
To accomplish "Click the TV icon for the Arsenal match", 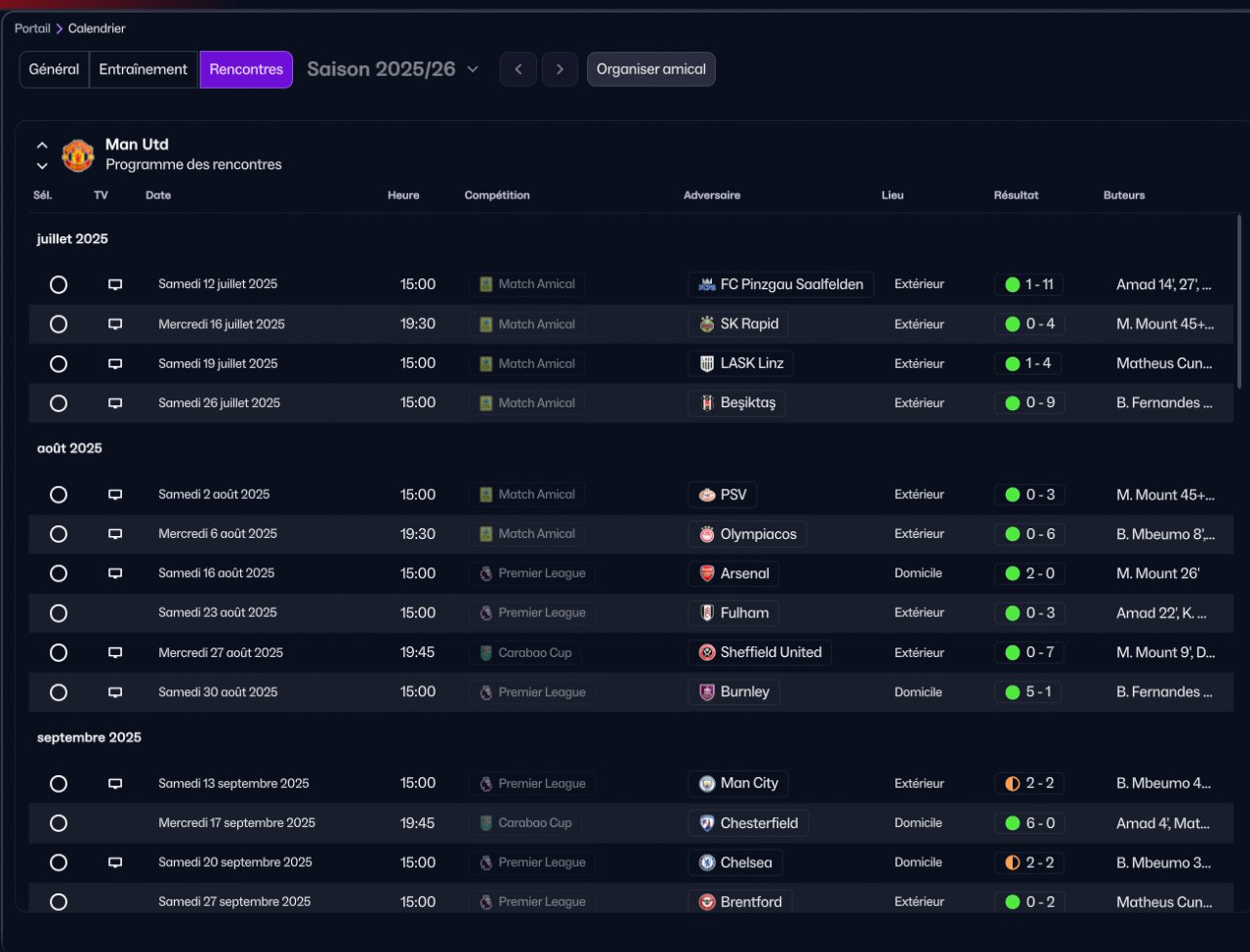I will tap(115, 573).
